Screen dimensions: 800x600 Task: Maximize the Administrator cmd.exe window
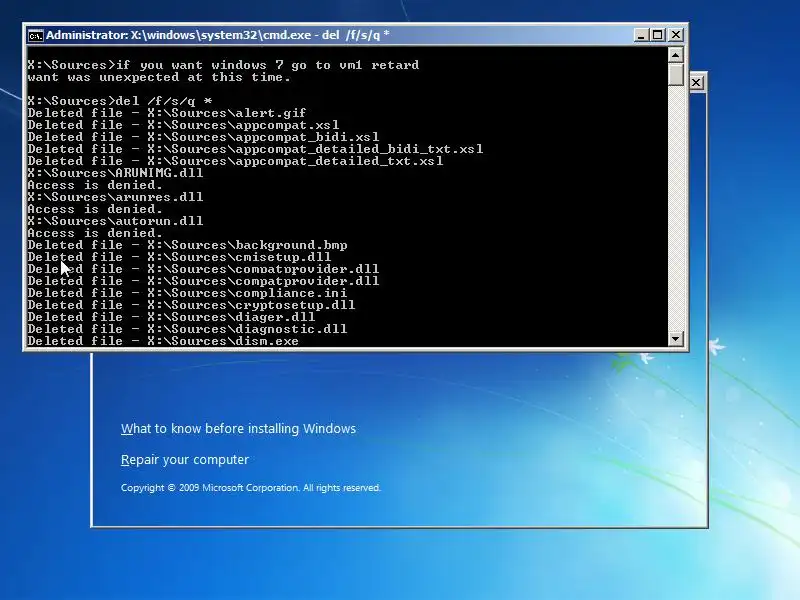click(658, 35)
